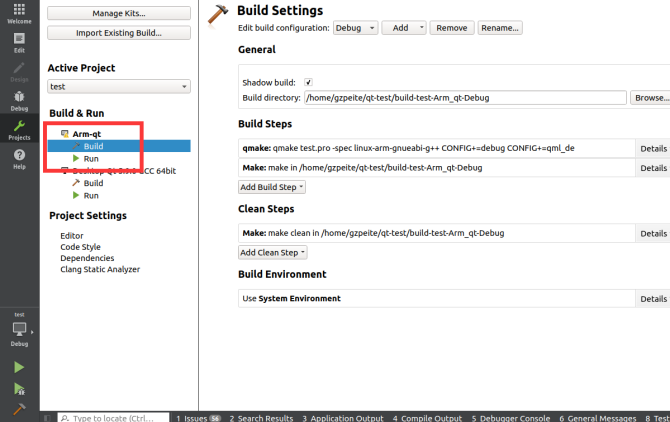Select the Projects wrench mode
The width and height of the screenshot is (670, 422).
19,130
